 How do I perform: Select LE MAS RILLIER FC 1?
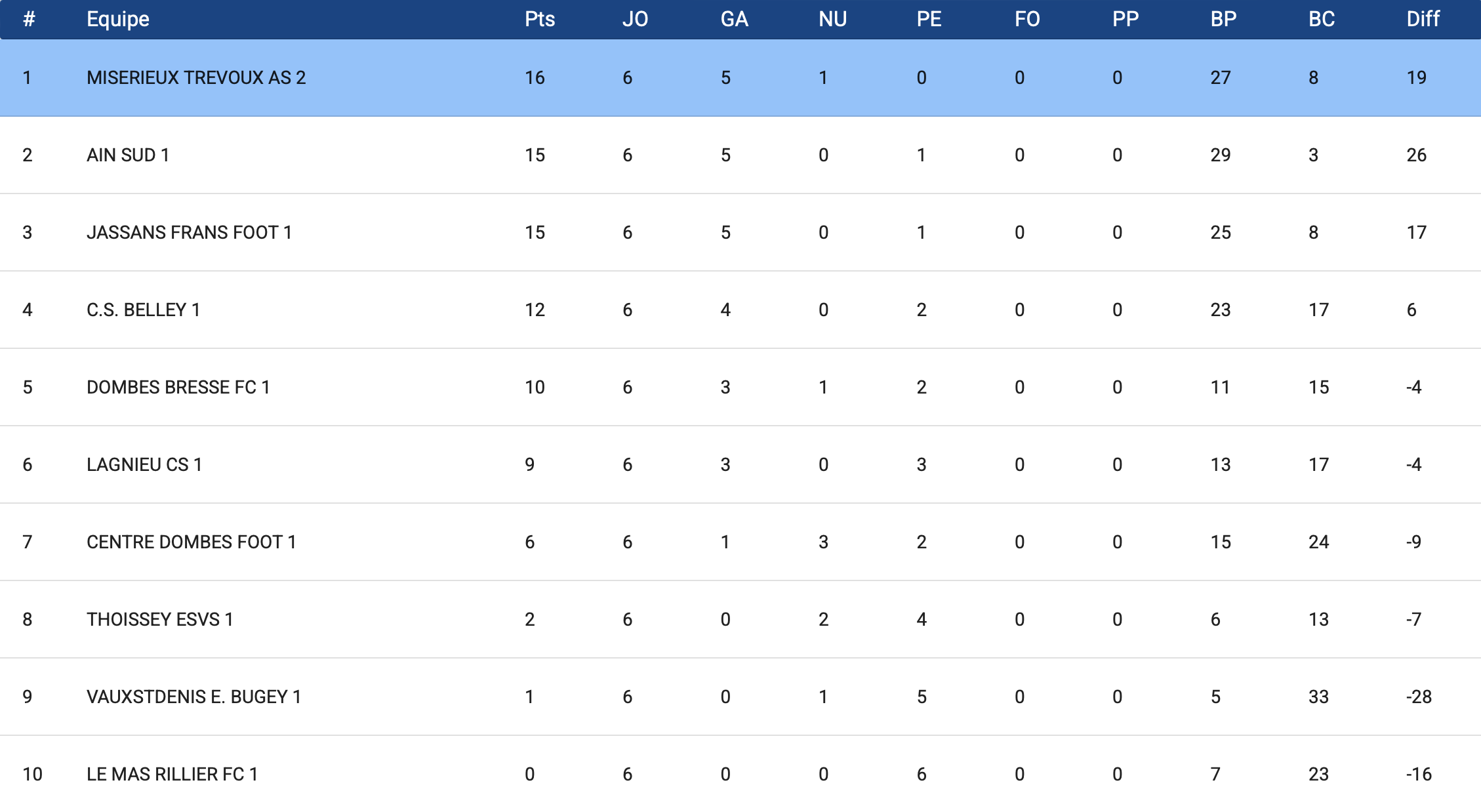coord(172,774)
